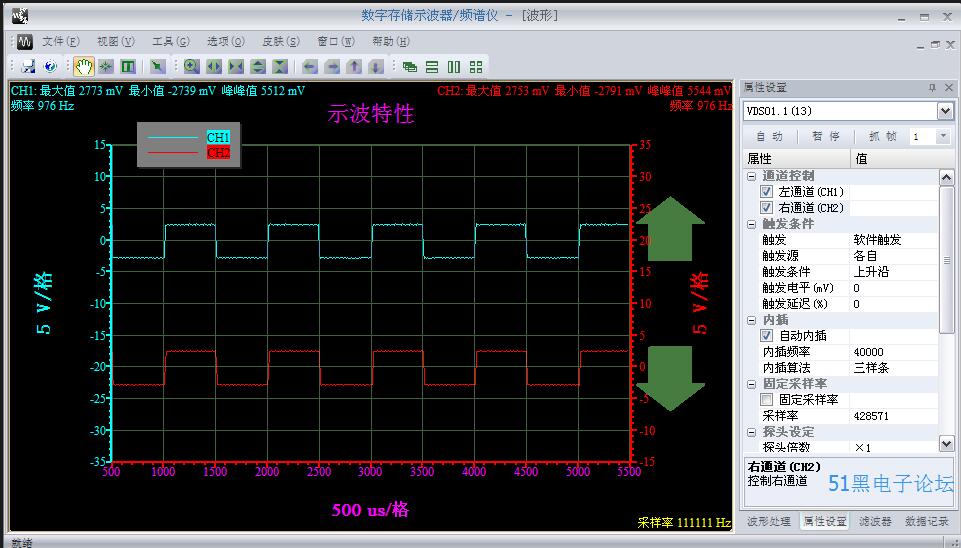961x548 pixels.
Task: Click the title bar application icon
Action: pyautogui.click(x=20, y=16)
